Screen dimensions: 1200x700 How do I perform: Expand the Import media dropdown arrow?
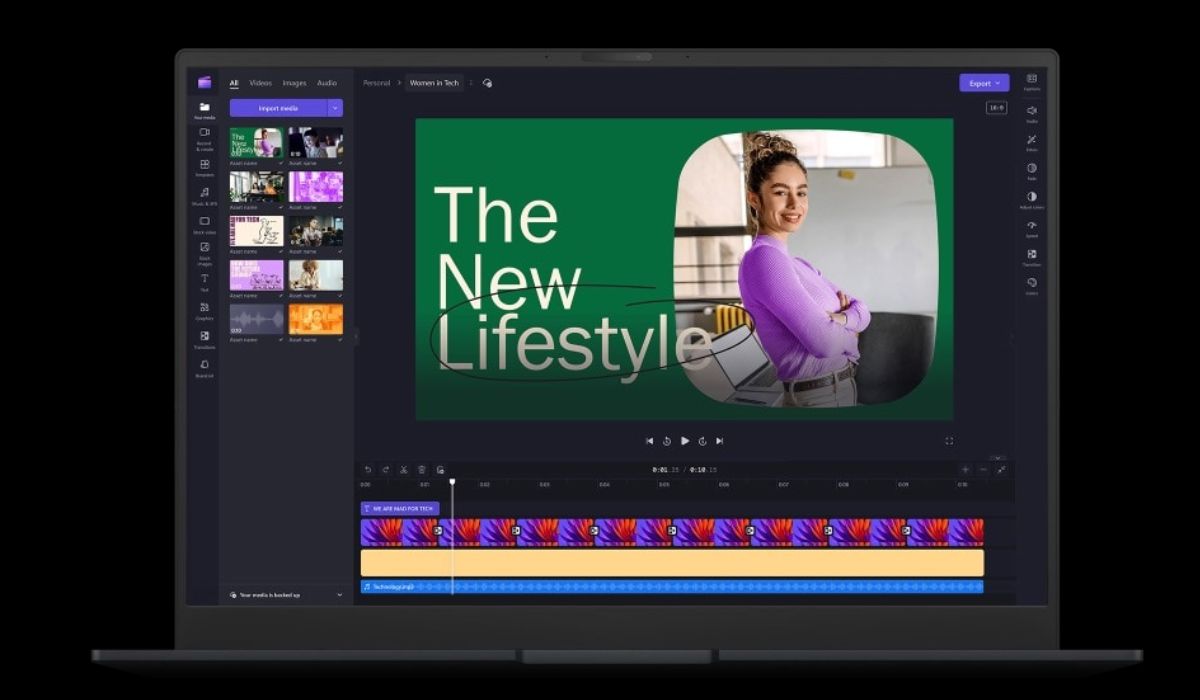tap(336, 108)
